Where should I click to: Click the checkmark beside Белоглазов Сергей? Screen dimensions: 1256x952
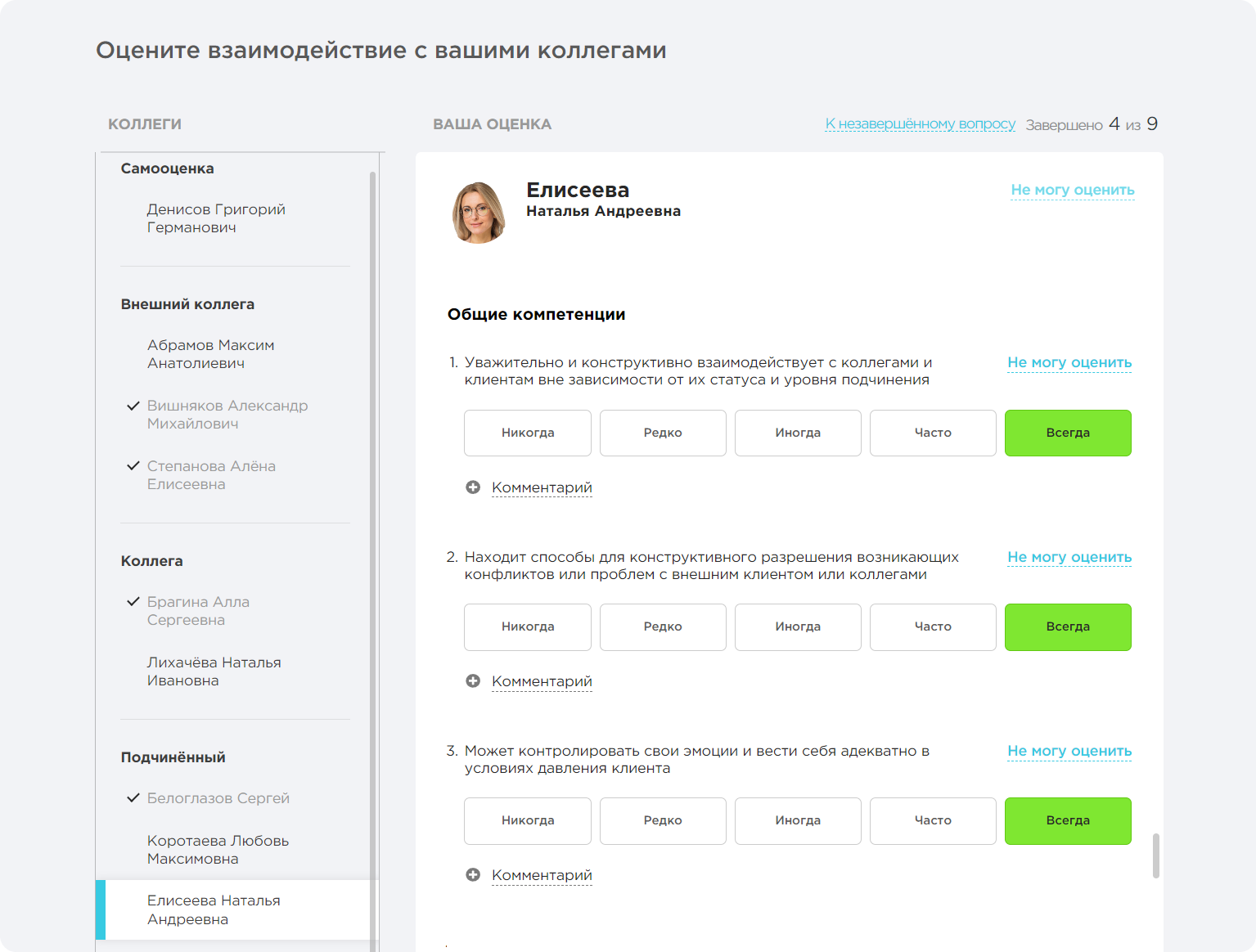pos(133,797)
